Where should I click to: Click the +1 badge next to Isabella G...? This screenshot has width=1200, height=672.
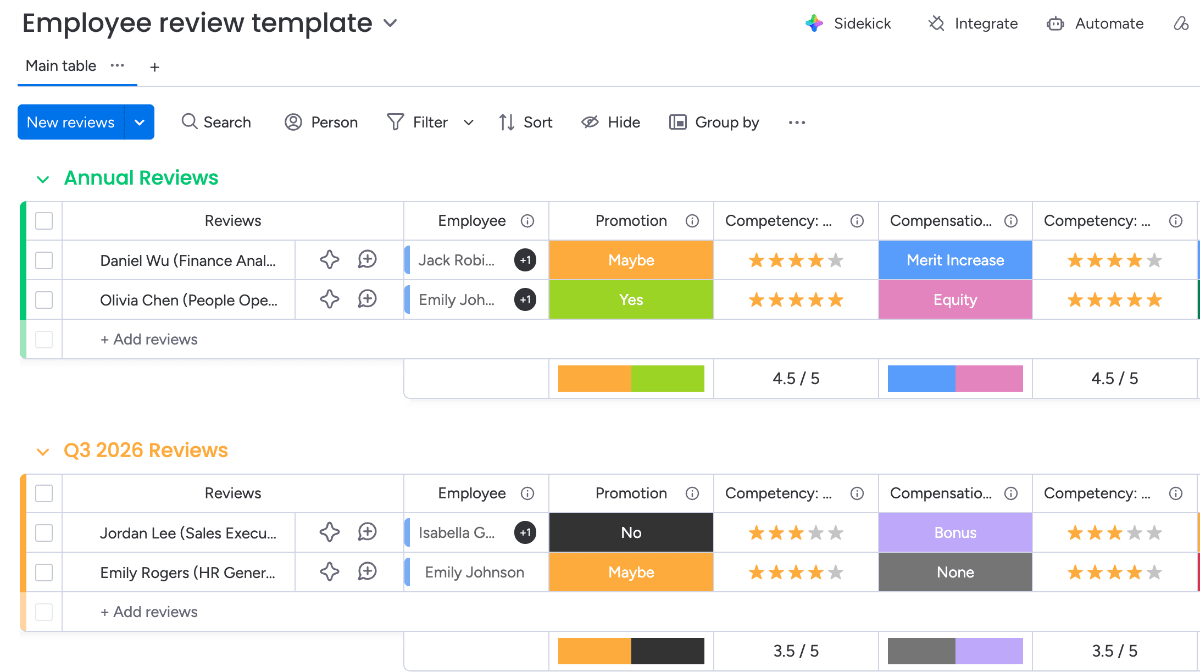point(525,532)
